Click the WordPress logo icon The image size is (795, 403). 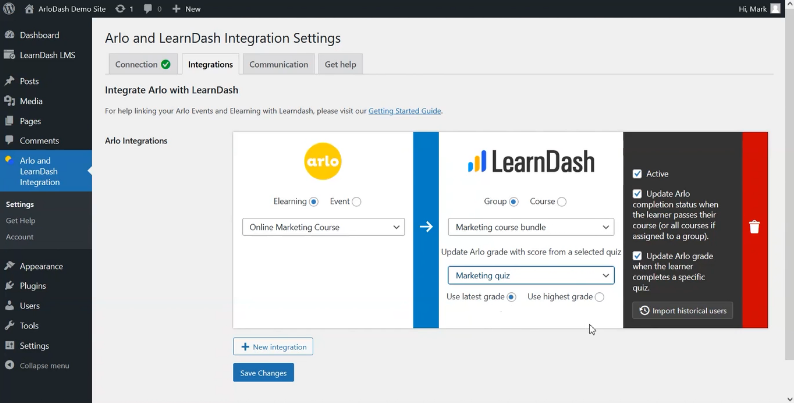point(9,9)
